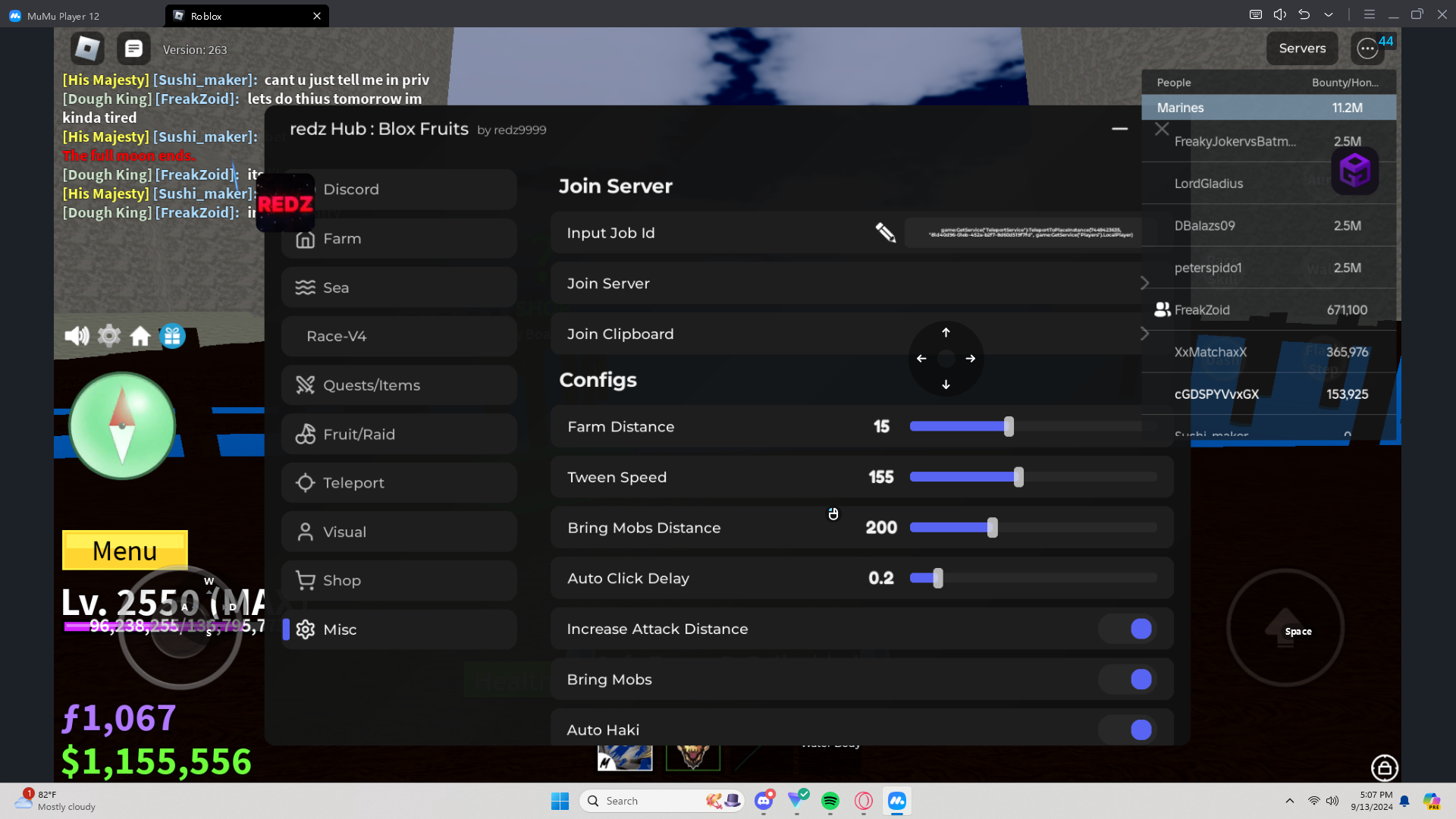Click the left arrow on the direction pad

(x=921, y=359)
